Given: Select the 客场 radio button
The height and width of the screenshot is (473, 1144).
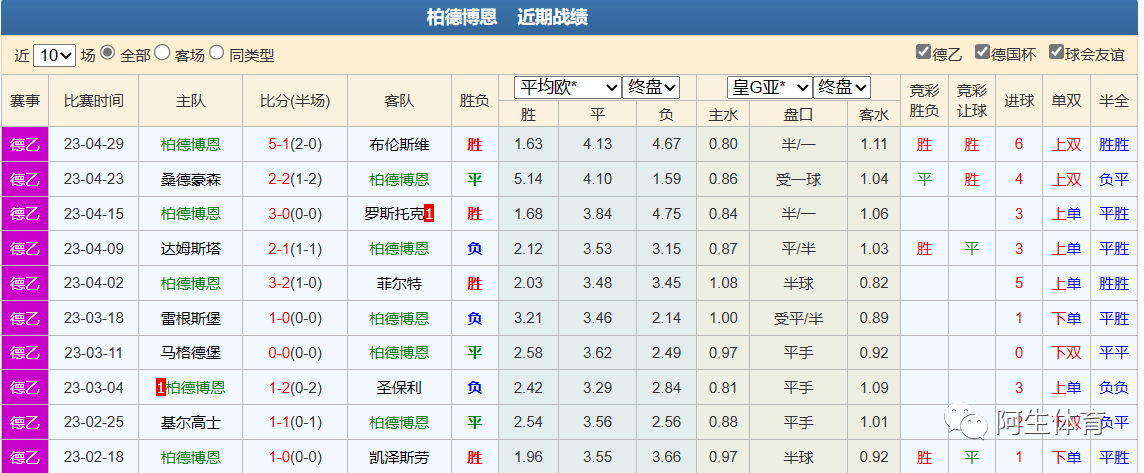Looking at the screenshot, I should coord(162,53).
